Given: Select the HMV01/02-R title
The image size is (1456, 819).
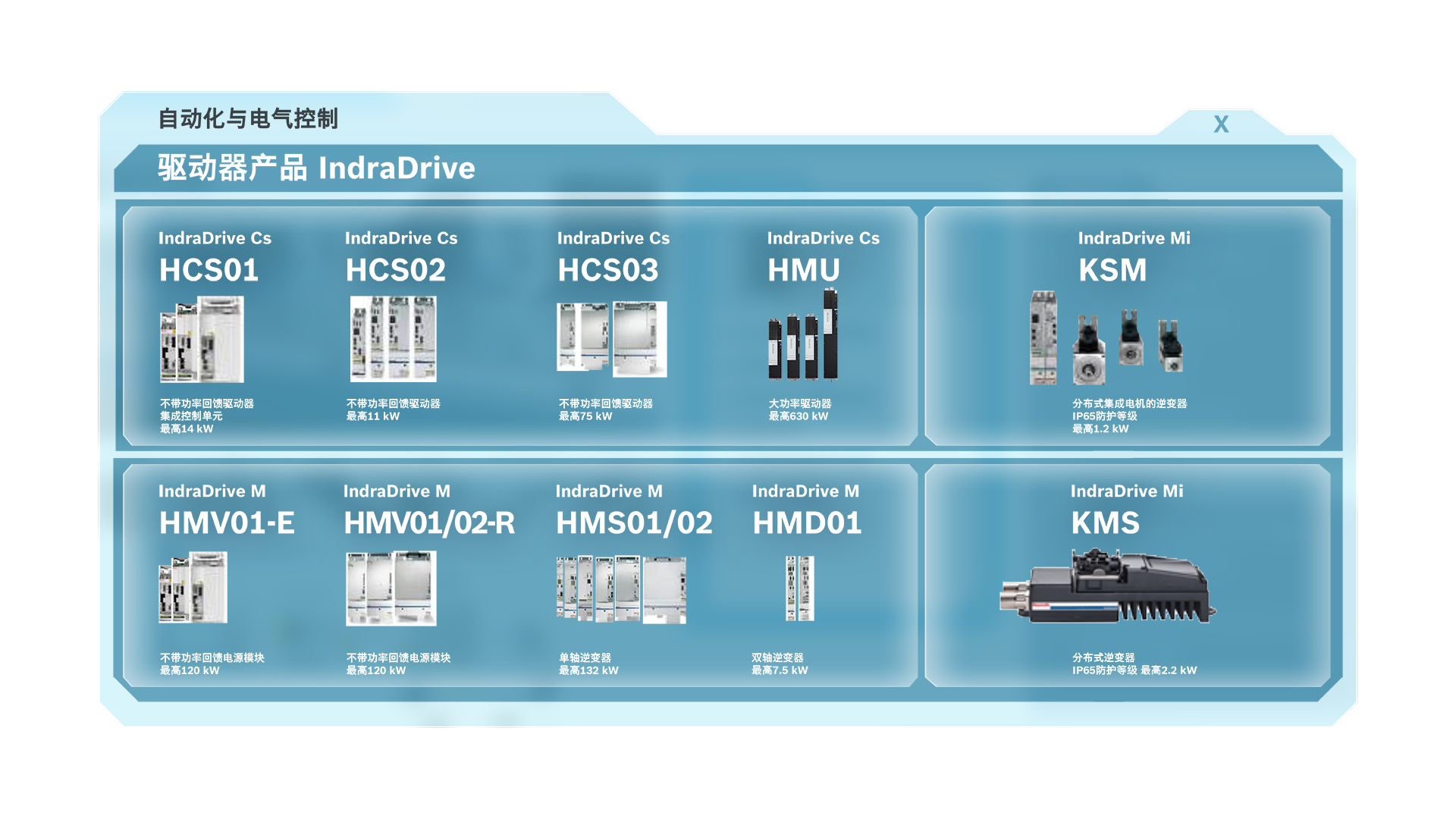Looking at the screenshot, I should click(429, 522).
